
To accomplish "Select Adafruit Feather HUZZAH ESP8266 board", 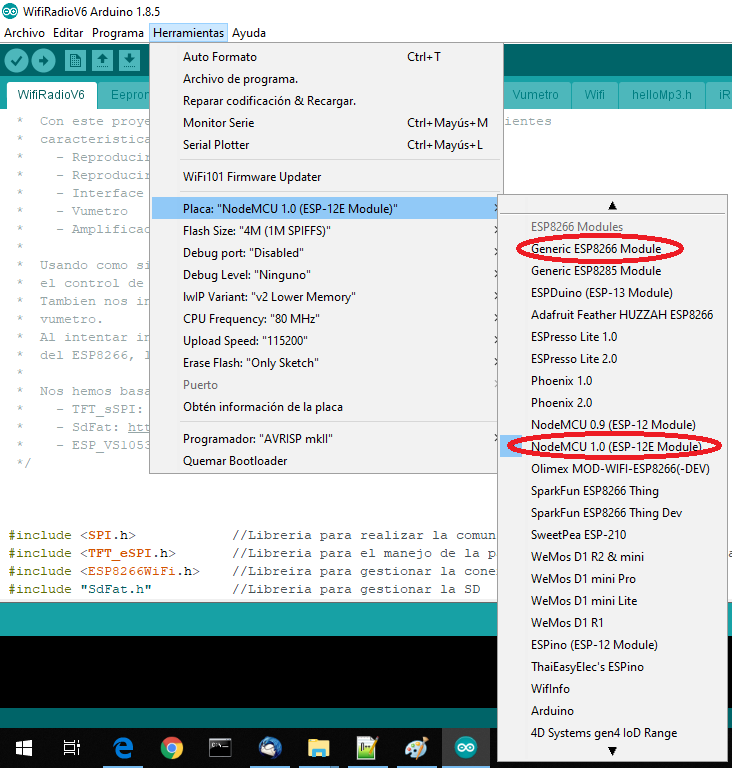I will 612,315.
